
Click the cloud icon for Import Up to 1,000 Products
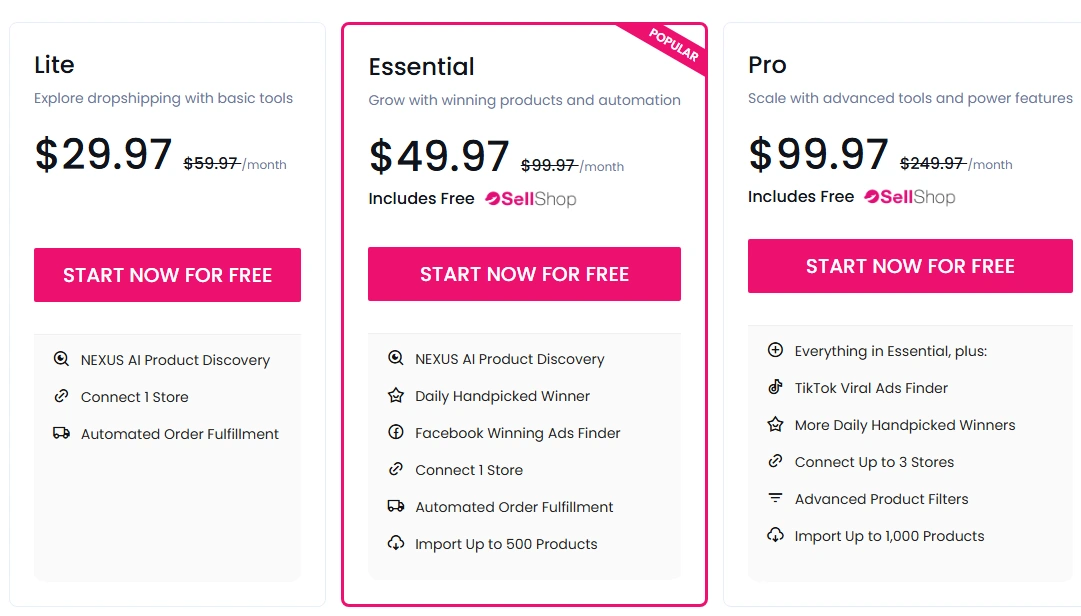pyautogui.click(x=776, y=536)
